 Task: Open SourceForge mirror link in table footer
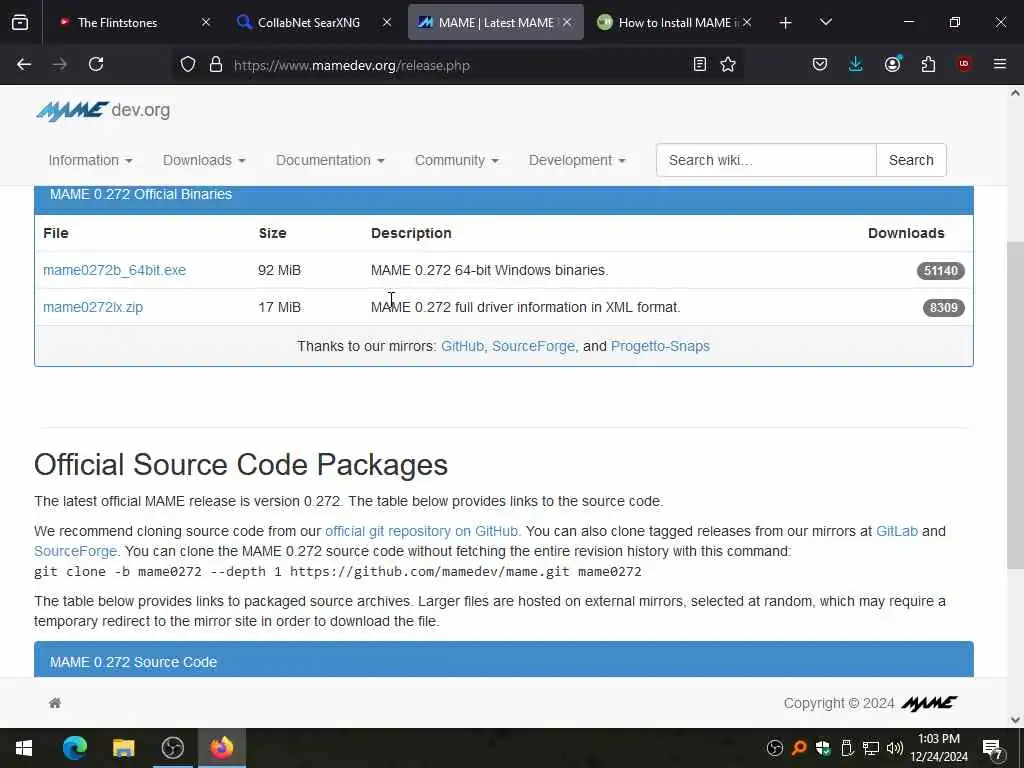[534, 346]
